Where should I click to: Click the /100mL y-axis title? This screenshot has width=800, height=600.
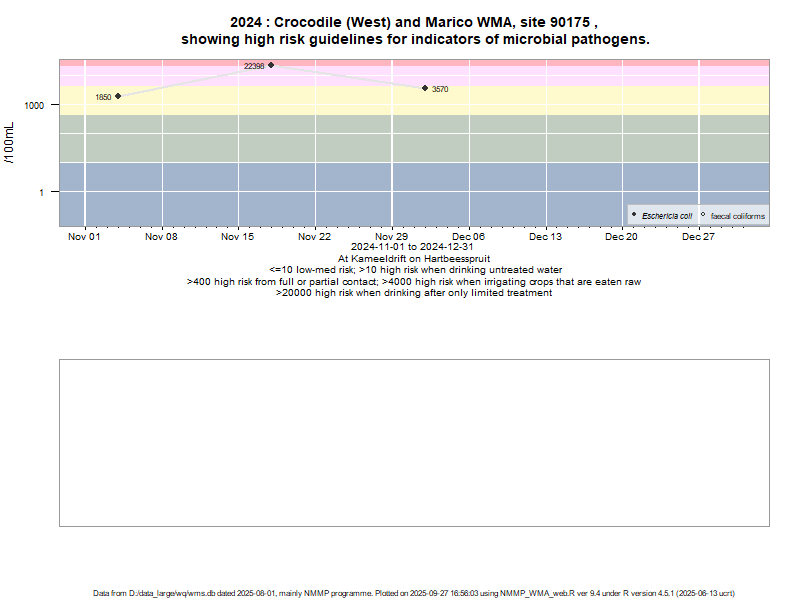(11, 143)
